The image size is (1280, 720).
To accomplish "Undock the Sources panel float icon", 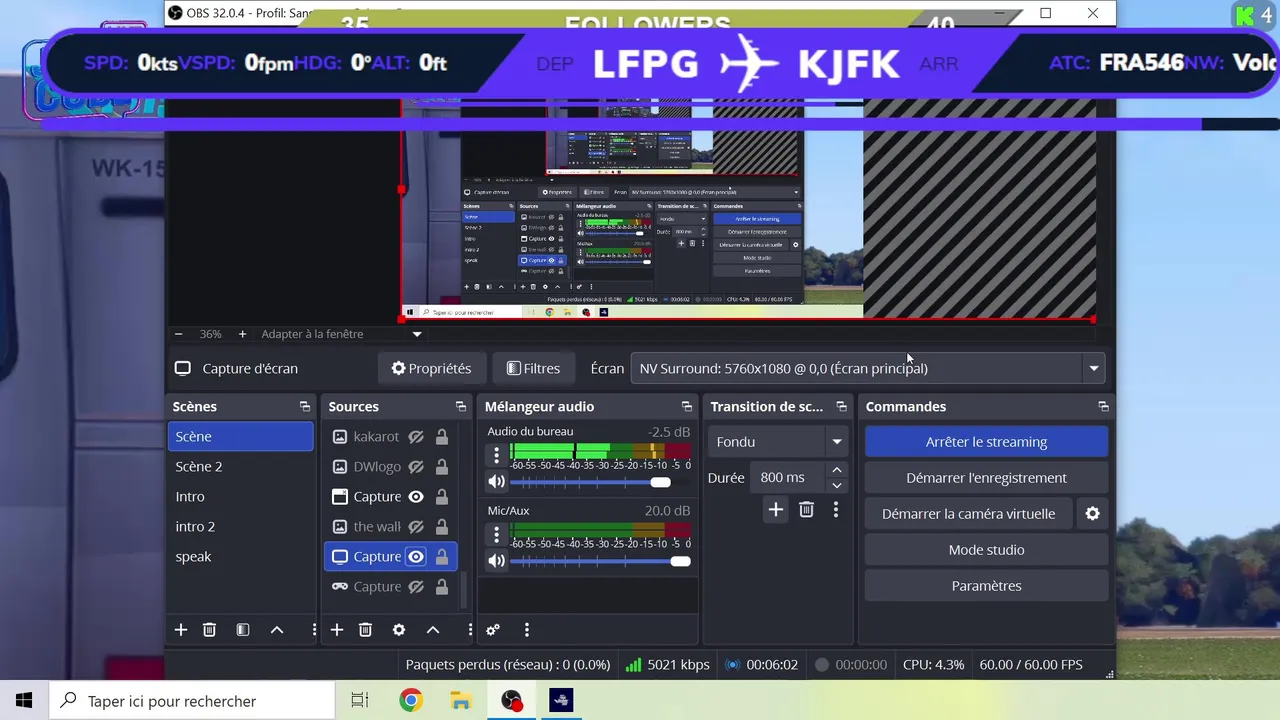I will tap(461, 407).
